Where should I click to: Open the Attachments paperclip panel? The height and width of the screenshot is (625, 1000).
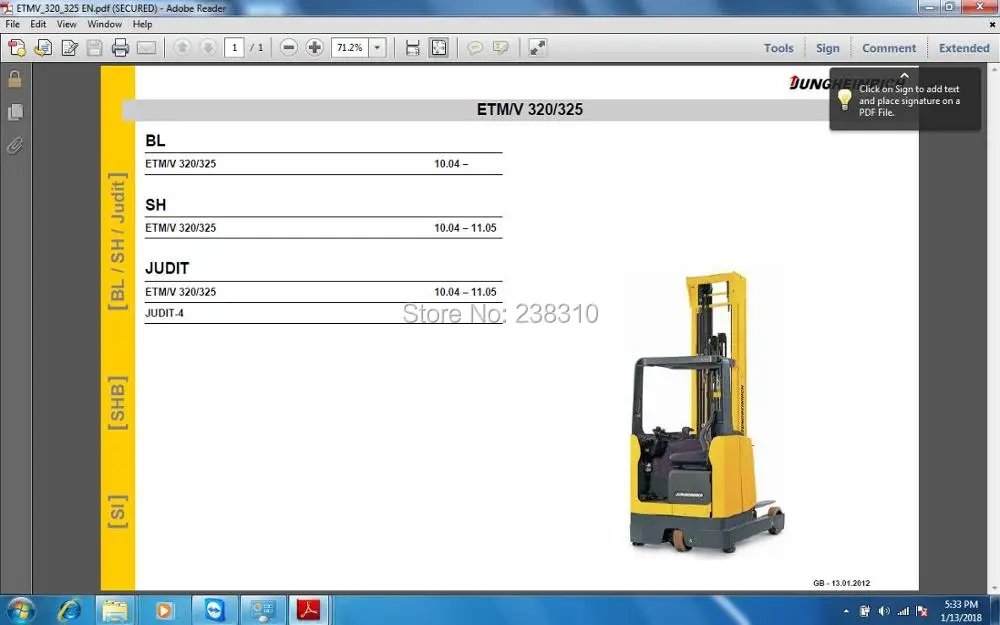(x=15, y=145)
